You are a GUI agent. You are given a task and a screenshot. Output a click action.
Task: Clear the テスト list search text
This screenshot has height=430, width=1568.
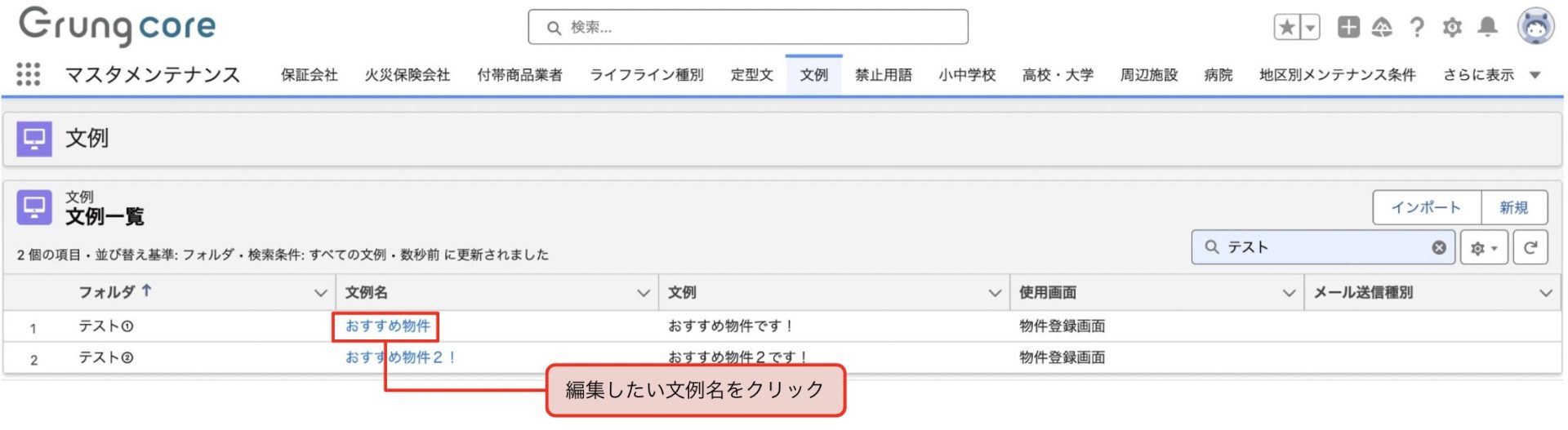tap(1439, 247)
